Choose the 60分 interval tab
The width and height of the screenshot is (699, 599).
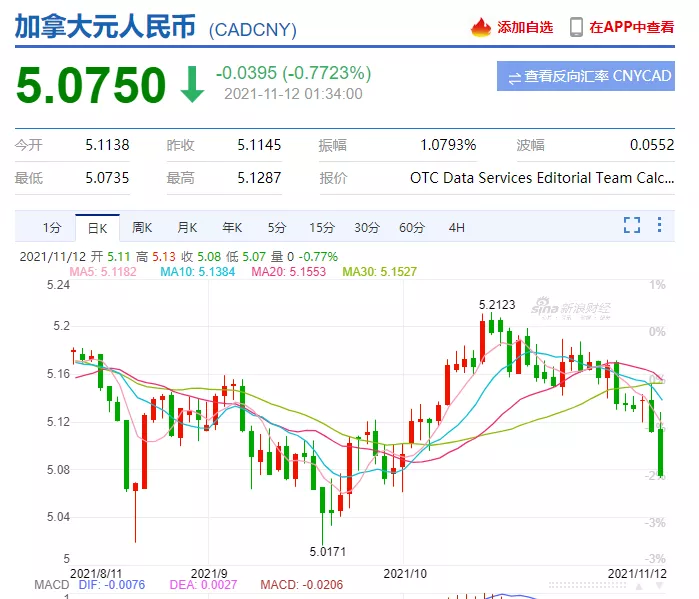412,227
